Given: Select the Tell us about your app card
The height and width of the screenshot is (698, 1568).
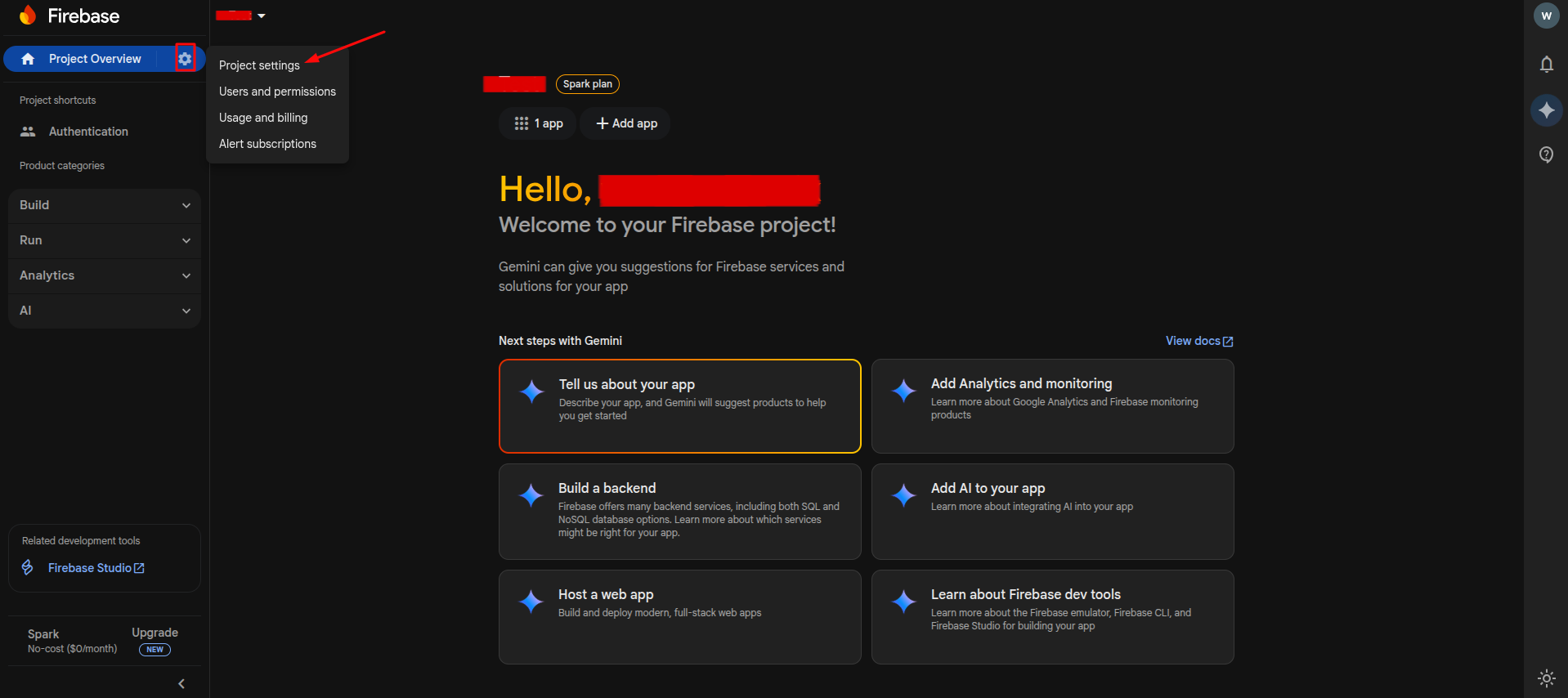Looking at the screenshot, I should point(679,405).
